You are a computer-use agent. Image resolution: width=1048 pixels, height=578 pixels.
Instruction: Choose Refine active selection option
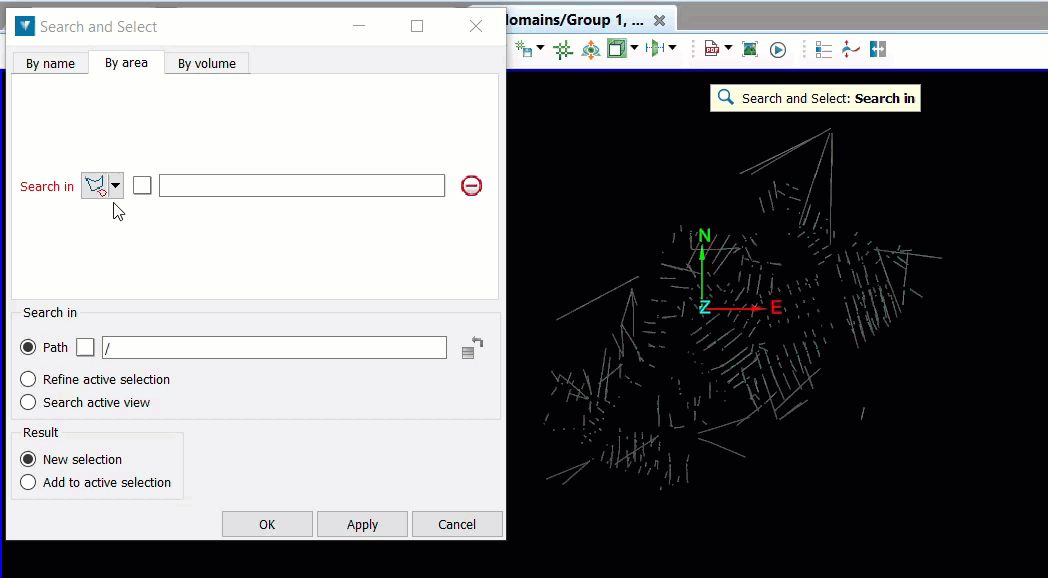[x=28, y=380]
